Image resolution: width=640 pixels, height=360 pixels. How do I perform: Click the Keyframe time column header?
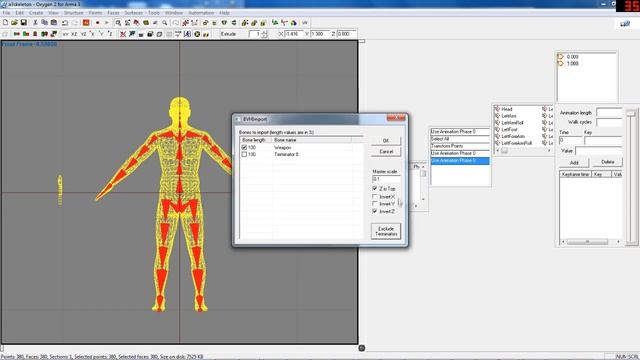click(x=576, y=174)
